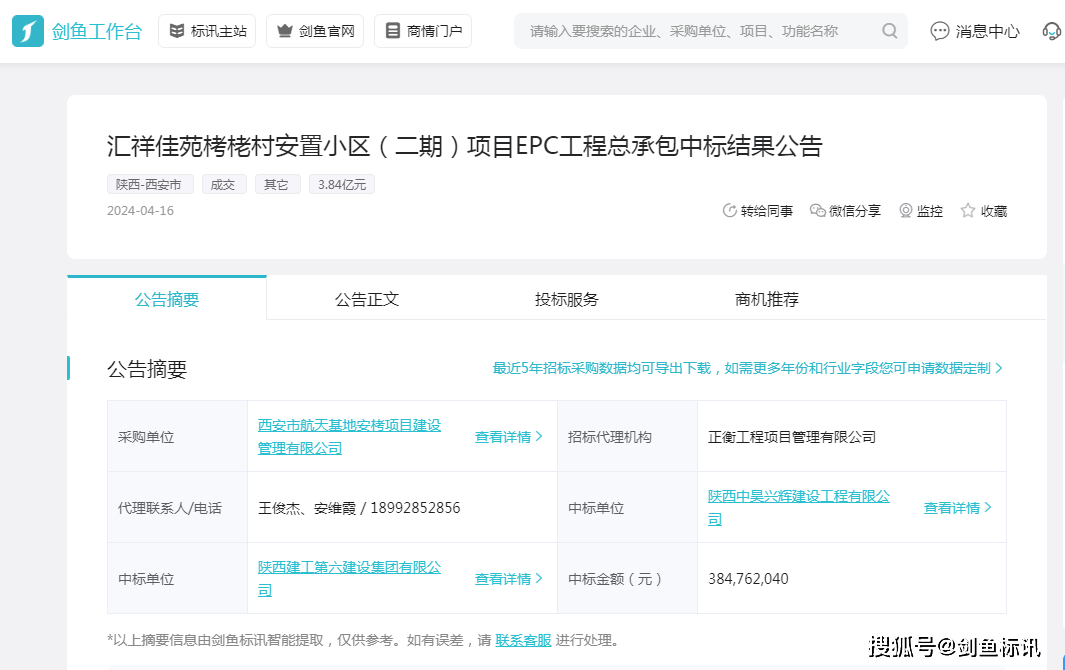Open the 申请数据定制 export notice link
This screenshot has width=1065, height=670.
747,368
